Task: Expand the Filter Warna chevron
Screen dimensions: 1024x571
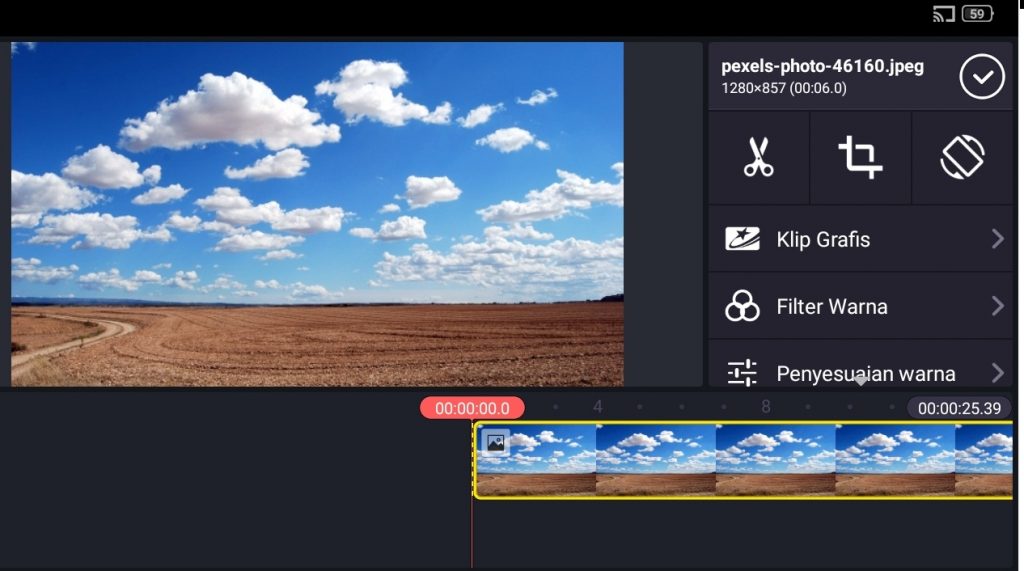Action: 997,306
